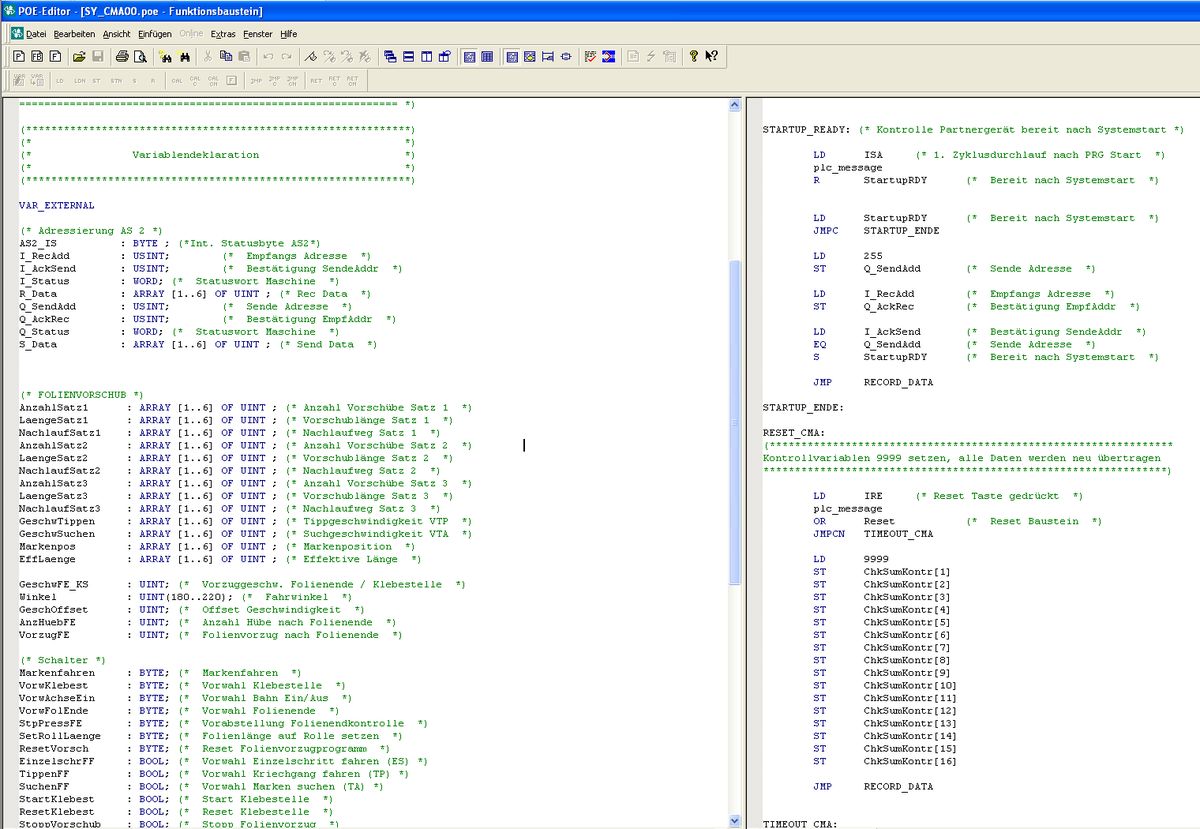Insert LDN instruction from the IL toolbar
Image resolution: width=1200 pixels, height=829 pixels.
click(80, 80)
